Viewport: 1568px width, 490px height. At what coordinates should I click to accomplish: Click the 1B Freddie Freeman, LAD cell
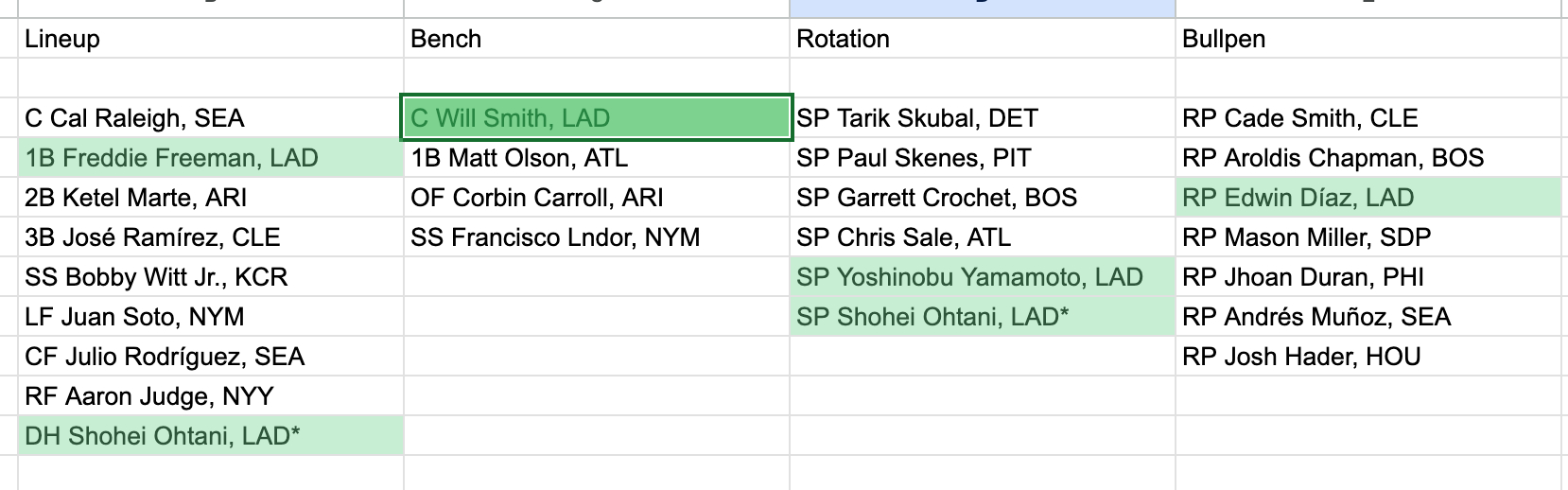click(210, 158)
